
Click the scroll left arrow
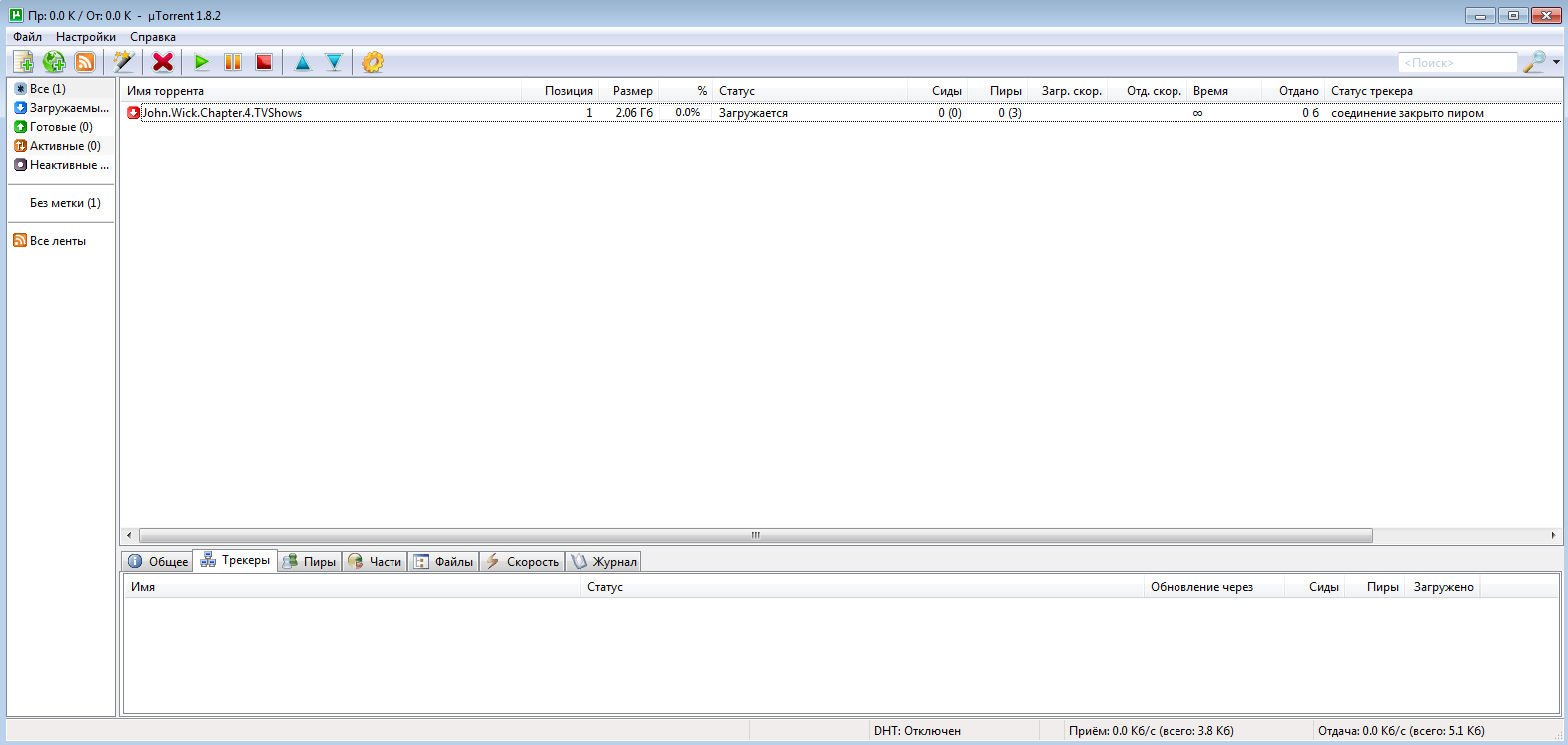tap(129, 535)
